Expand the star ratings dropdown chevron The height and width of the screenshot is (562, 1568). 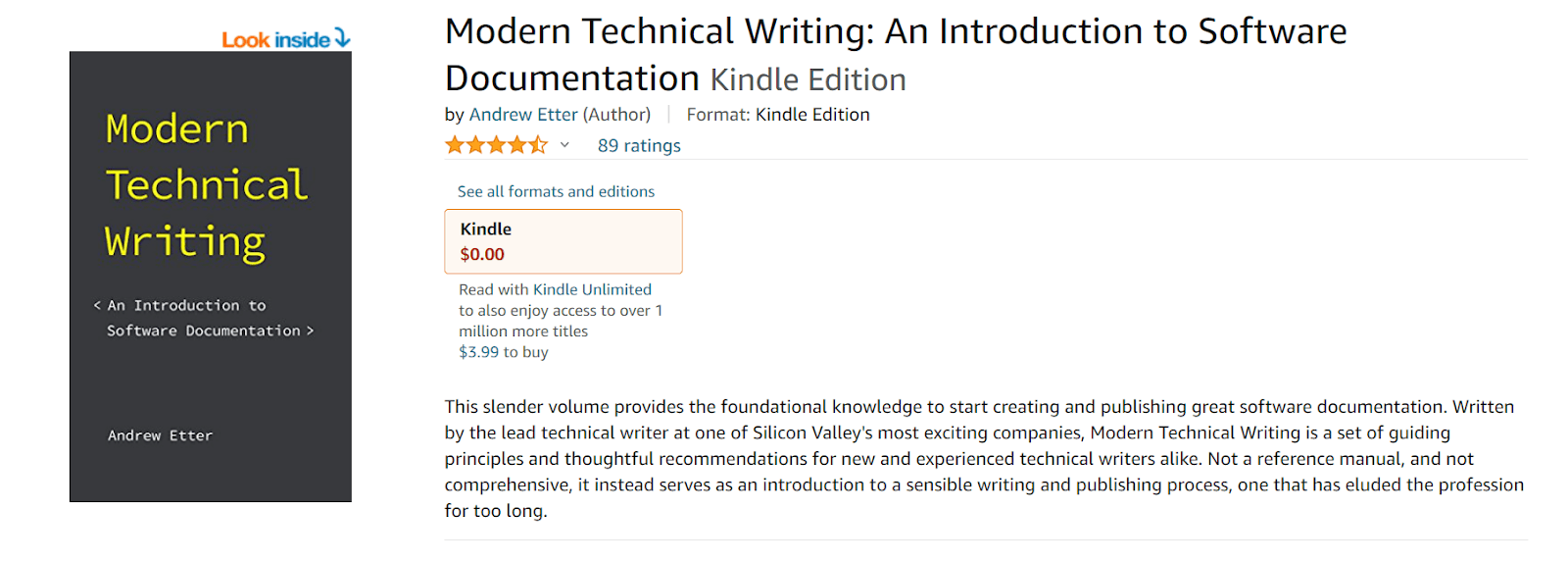[x=564, y=145]
